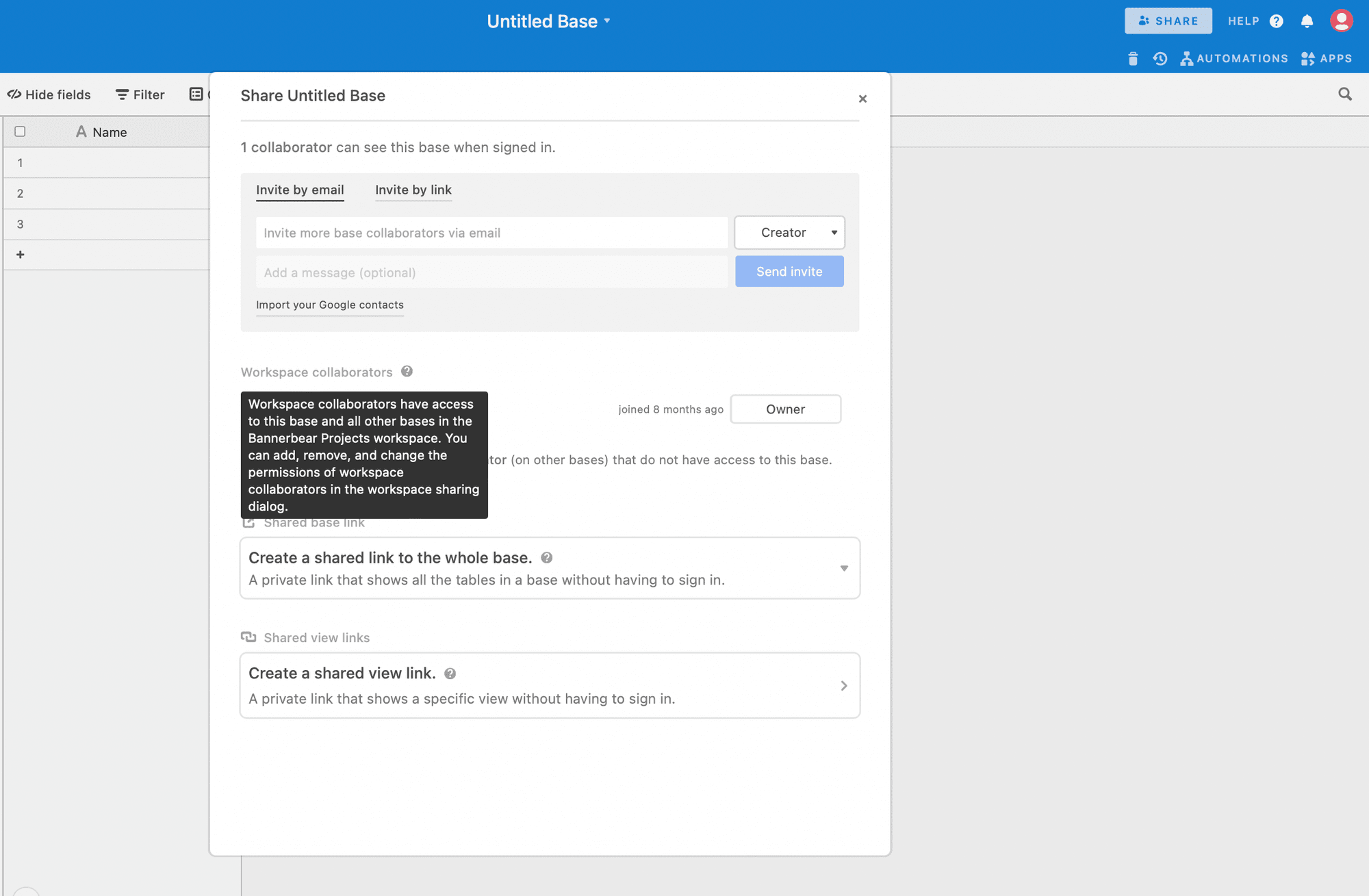Viewport: 1369px width, 896px height.
Task: Toggle the select-all checkbox in table header
Action: (20, 131)
